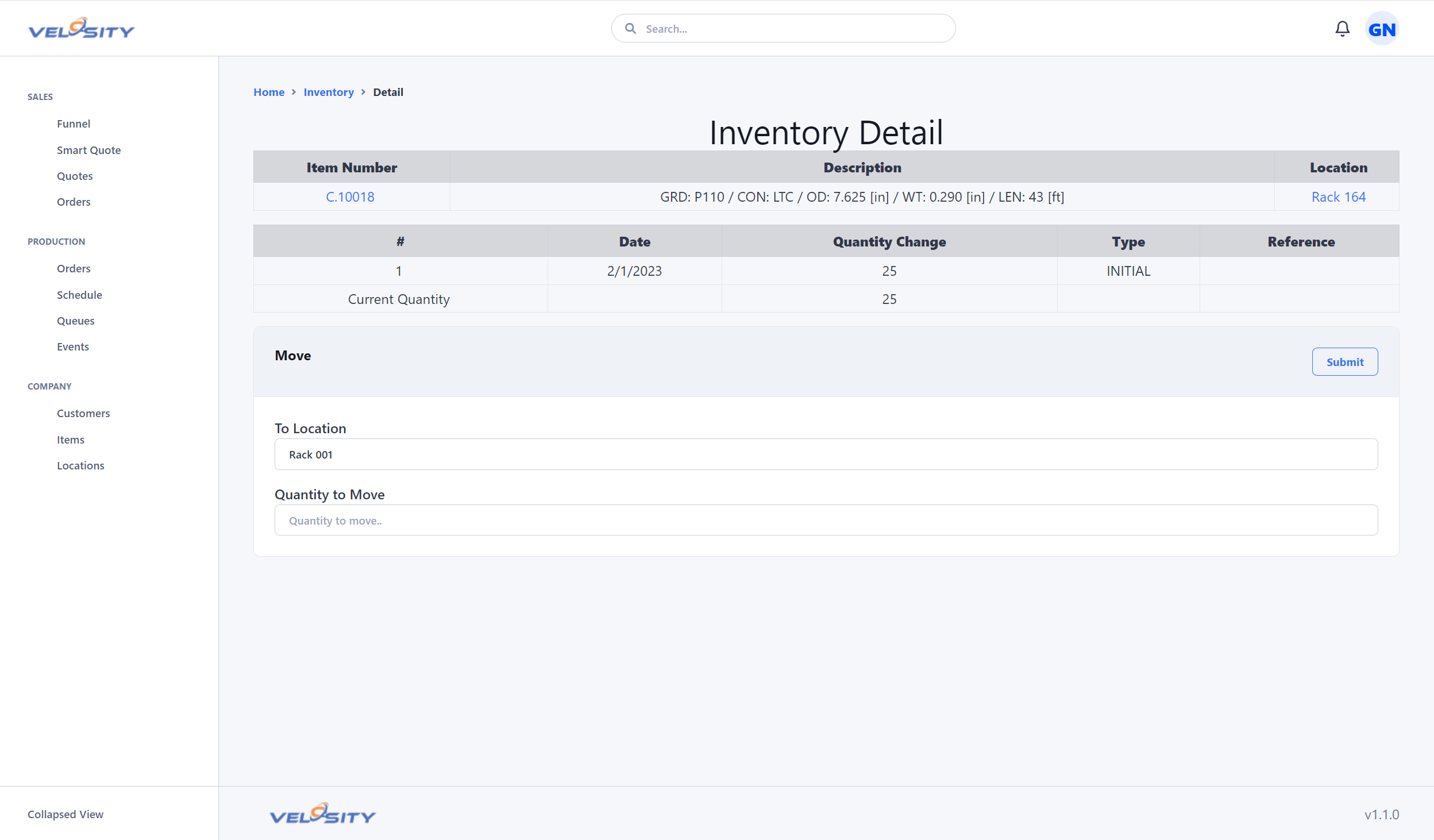
Task: Click the # column header
Action: tap(400, 242)
